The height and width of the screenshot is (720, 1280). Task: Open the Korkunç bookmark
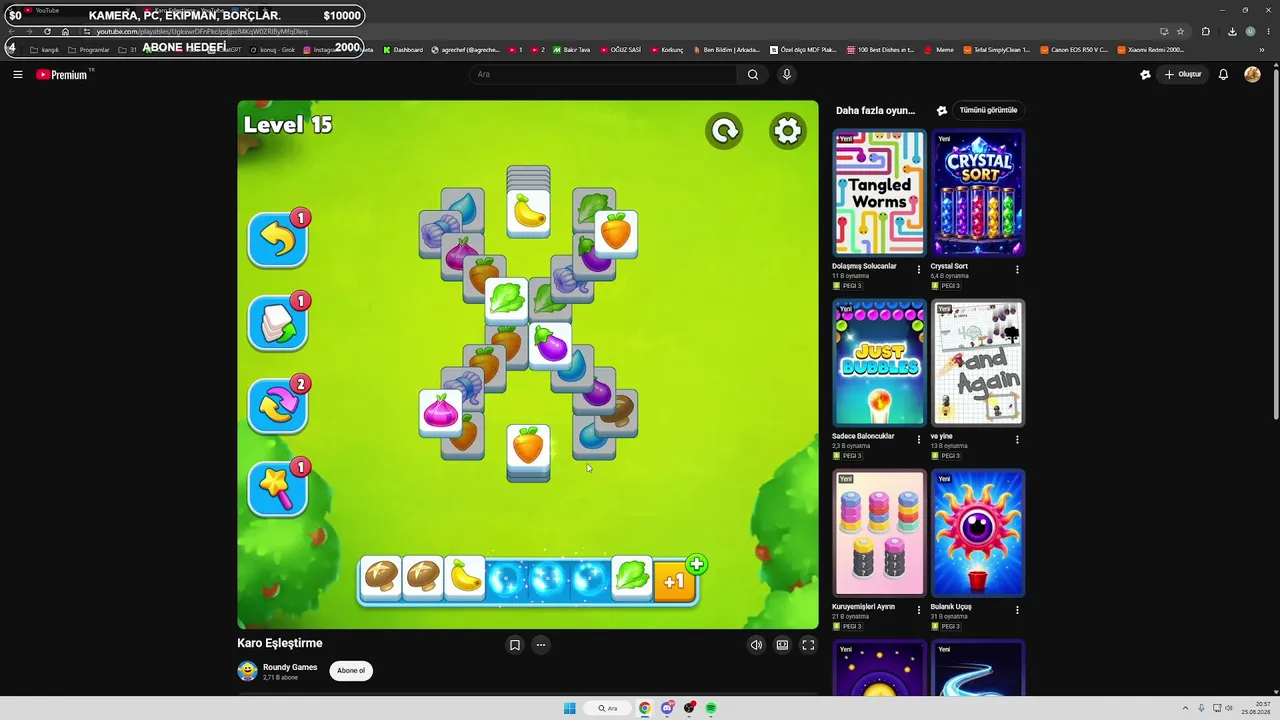tap(666, 50)
